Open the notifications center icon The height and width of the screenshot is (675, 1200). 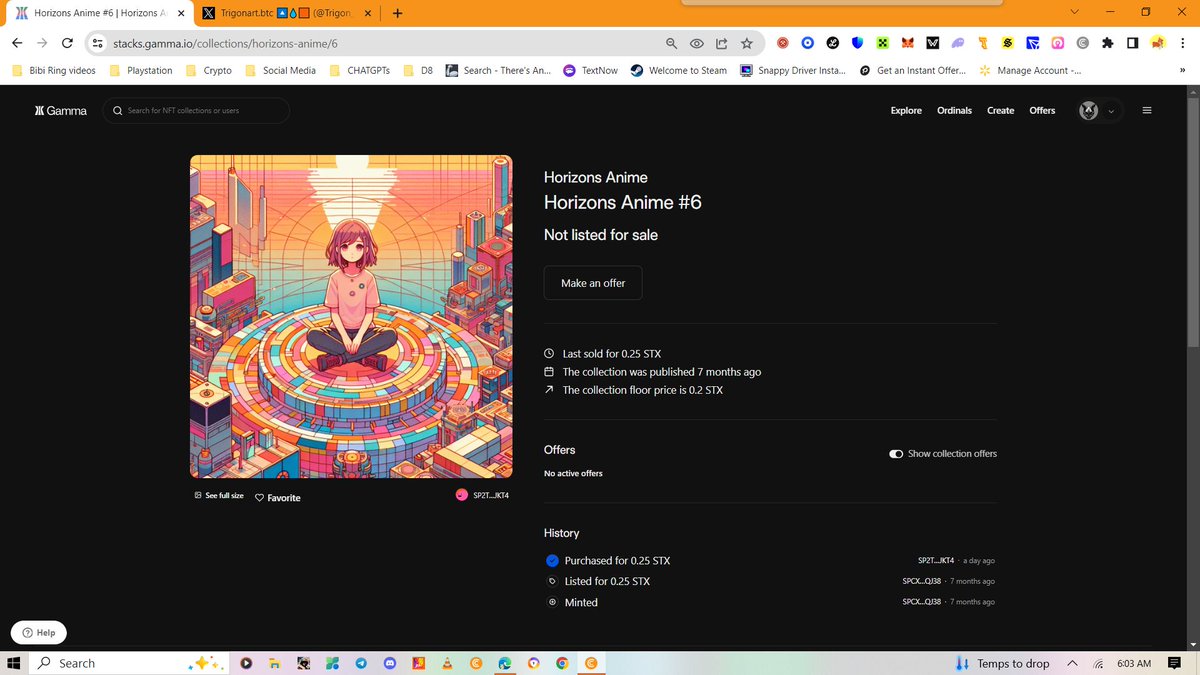1174,663
